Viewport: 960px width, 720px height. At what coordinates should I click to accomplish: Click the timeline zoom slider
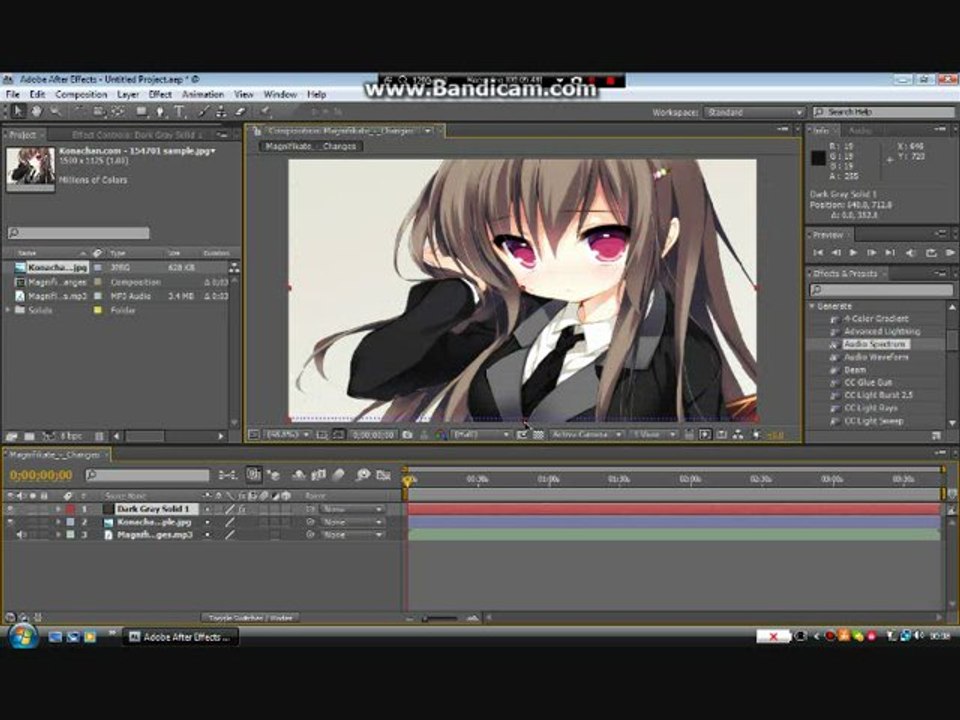click(441, 618)
